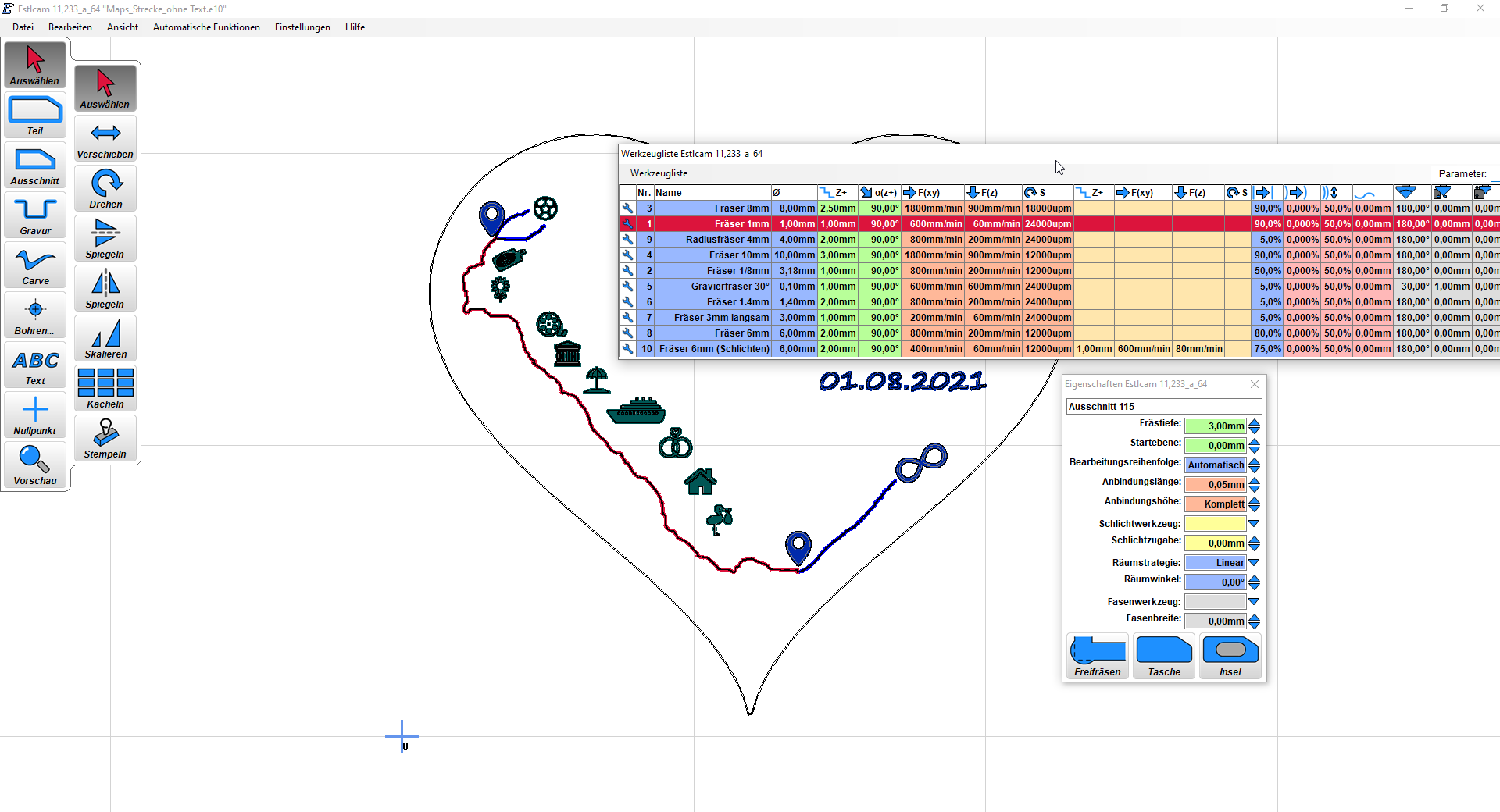This screenshot has width=1500, height=812.
Task: Choose the Drehen rotate tool
Action: click(x=105, y=188)
